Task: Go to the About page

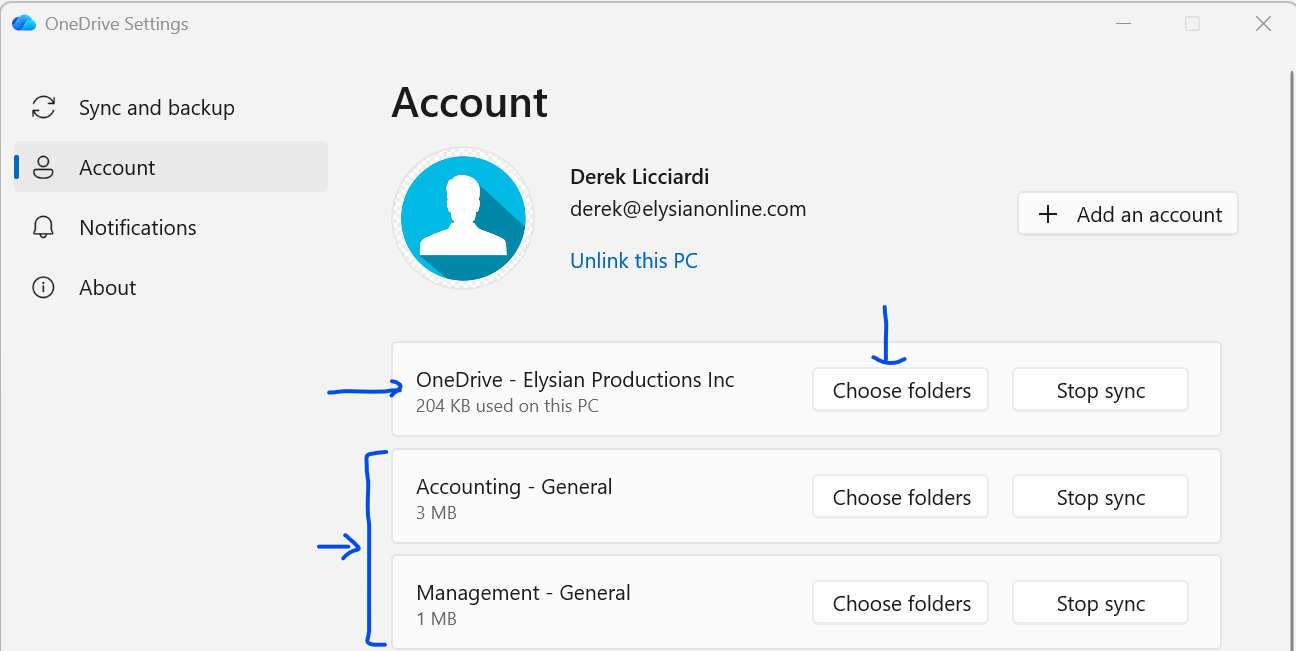Action: point(170,287)
